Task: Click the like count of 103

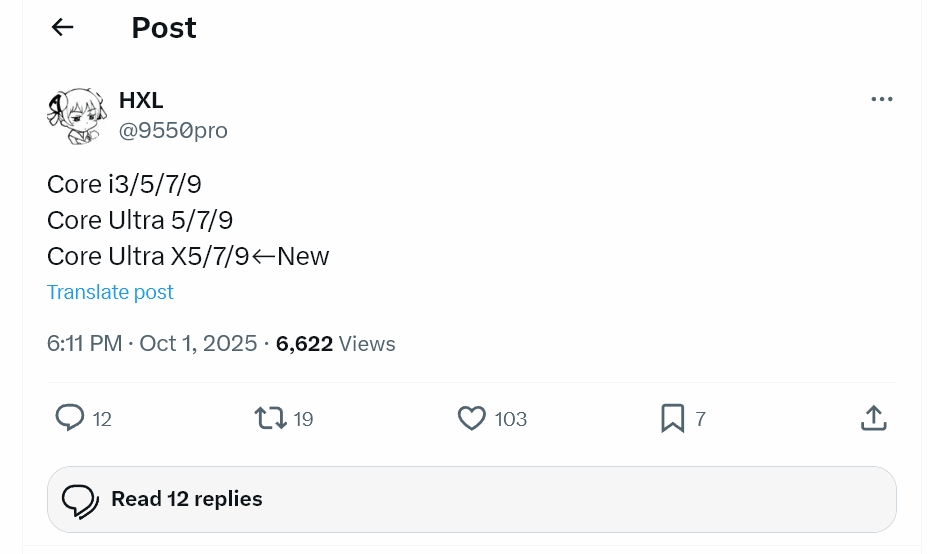Action: tap(511, 420)
